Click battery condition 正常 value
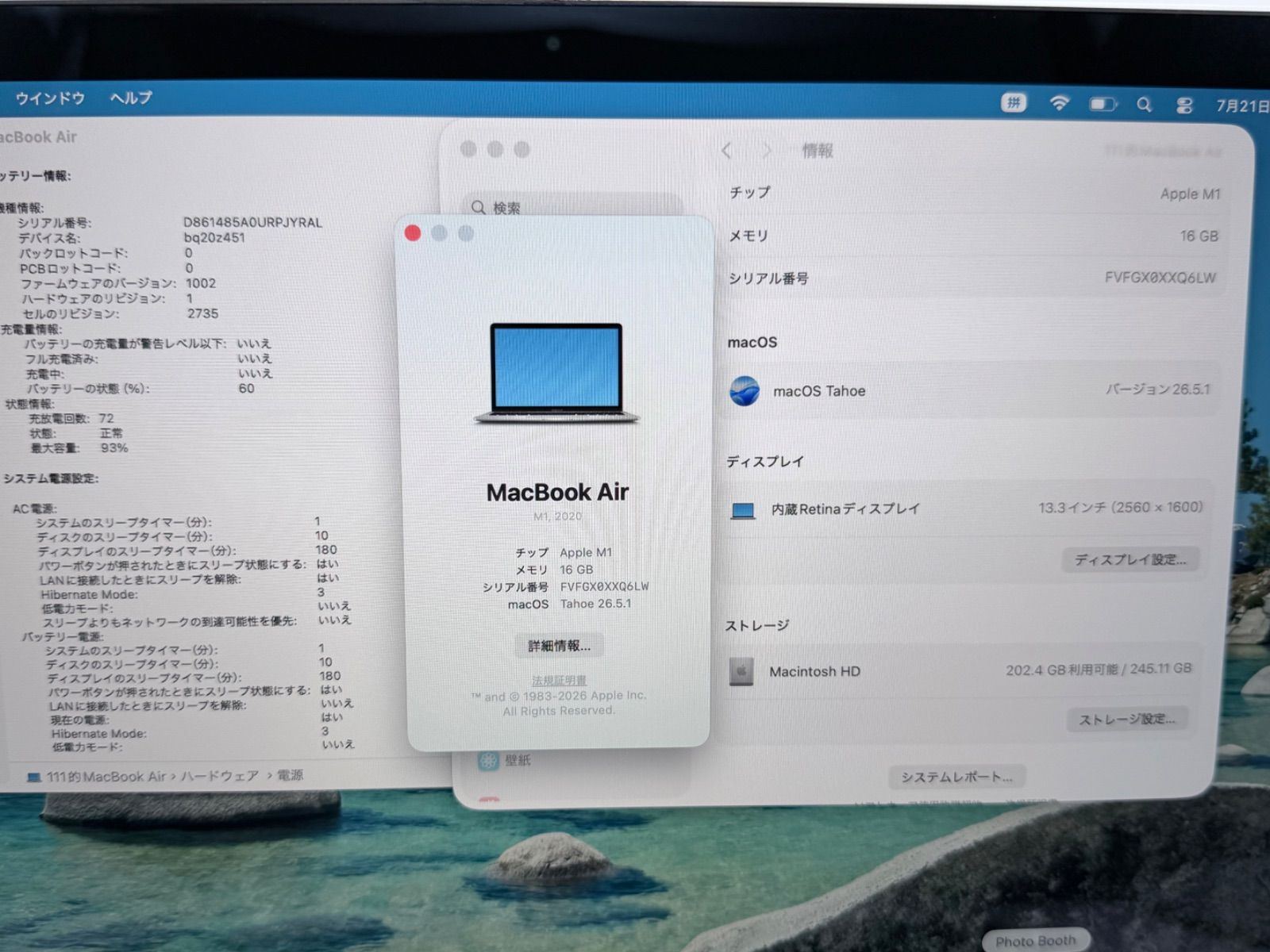 [x=111, y=433]
